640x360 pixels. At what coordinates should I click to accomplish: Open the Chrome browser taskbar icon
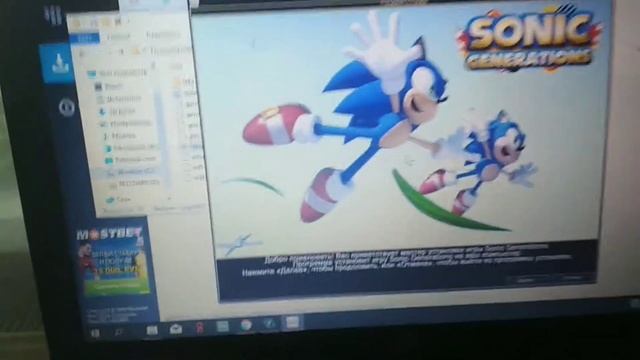click(x=246, y=325)
